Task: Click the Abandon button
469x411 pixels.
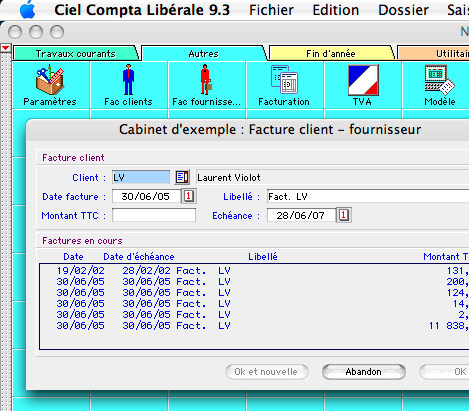Action: point(364,372)
